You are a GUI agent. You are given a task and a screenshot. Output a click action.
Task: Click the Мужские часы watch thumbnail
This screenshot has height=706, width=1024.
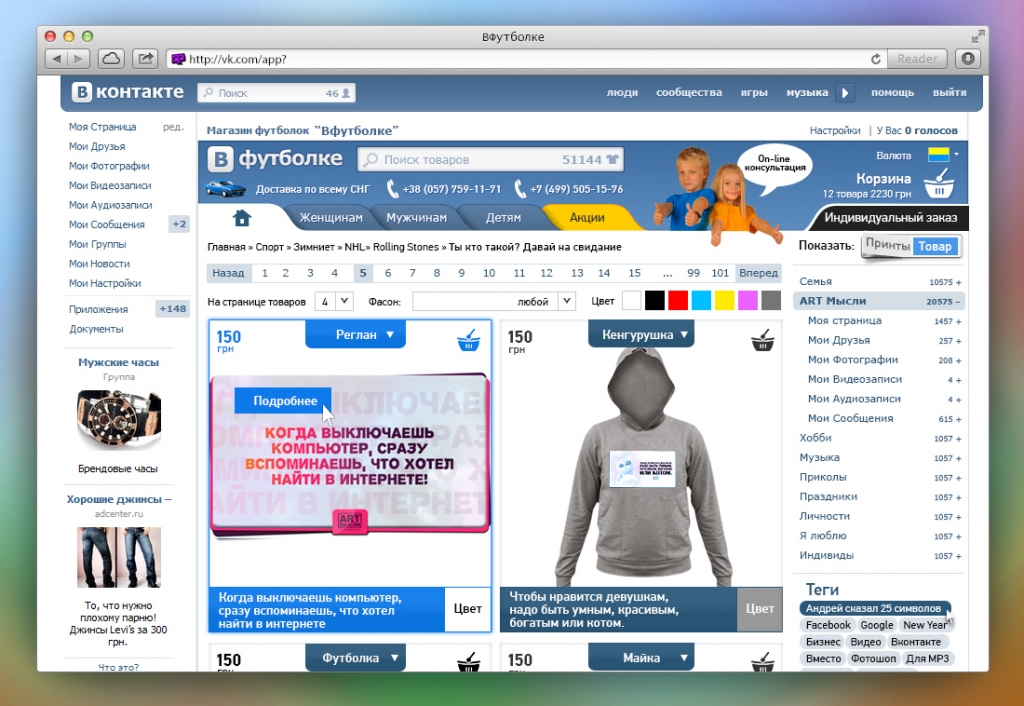coord(118,419)
